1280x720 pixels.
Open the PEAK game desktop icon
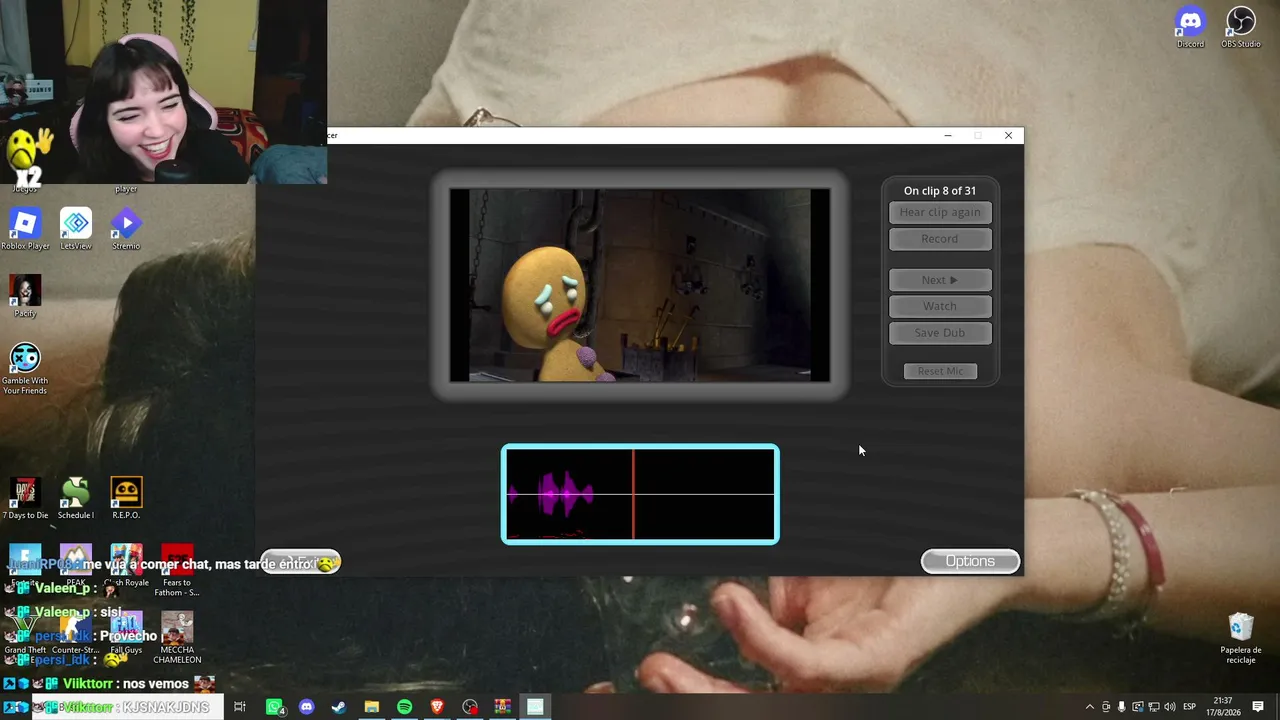[x=76, y=565]
